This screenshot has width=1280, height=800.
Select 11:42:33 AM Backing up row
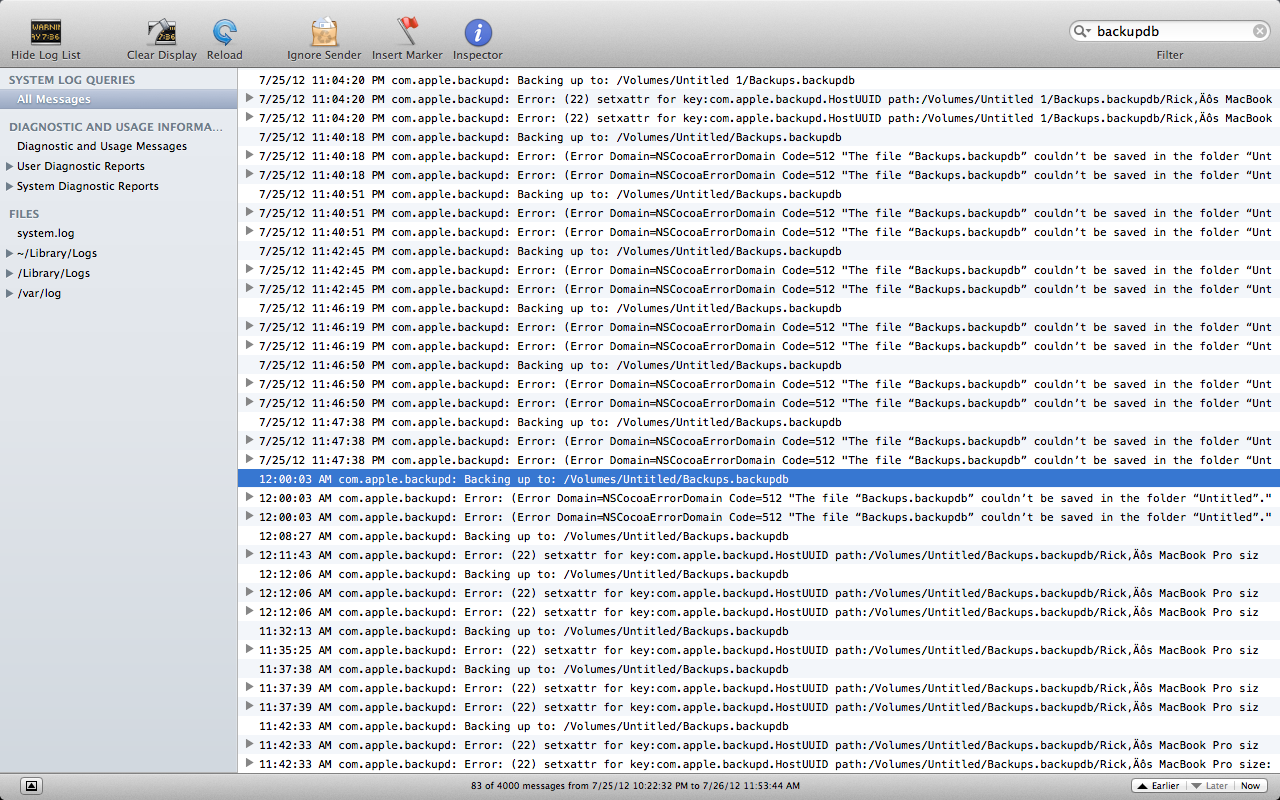(x=759, y=726)
